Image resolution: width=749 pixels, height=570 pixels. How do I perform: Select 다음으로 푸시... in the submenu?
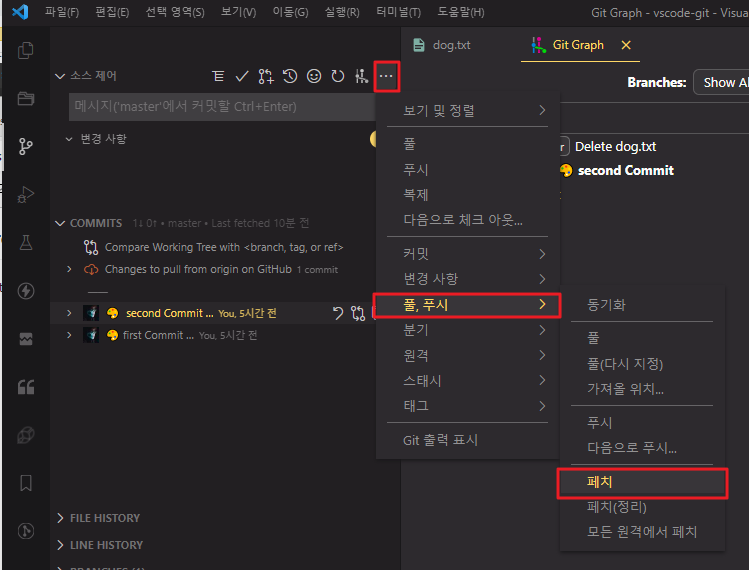click(x=642, y=448)
